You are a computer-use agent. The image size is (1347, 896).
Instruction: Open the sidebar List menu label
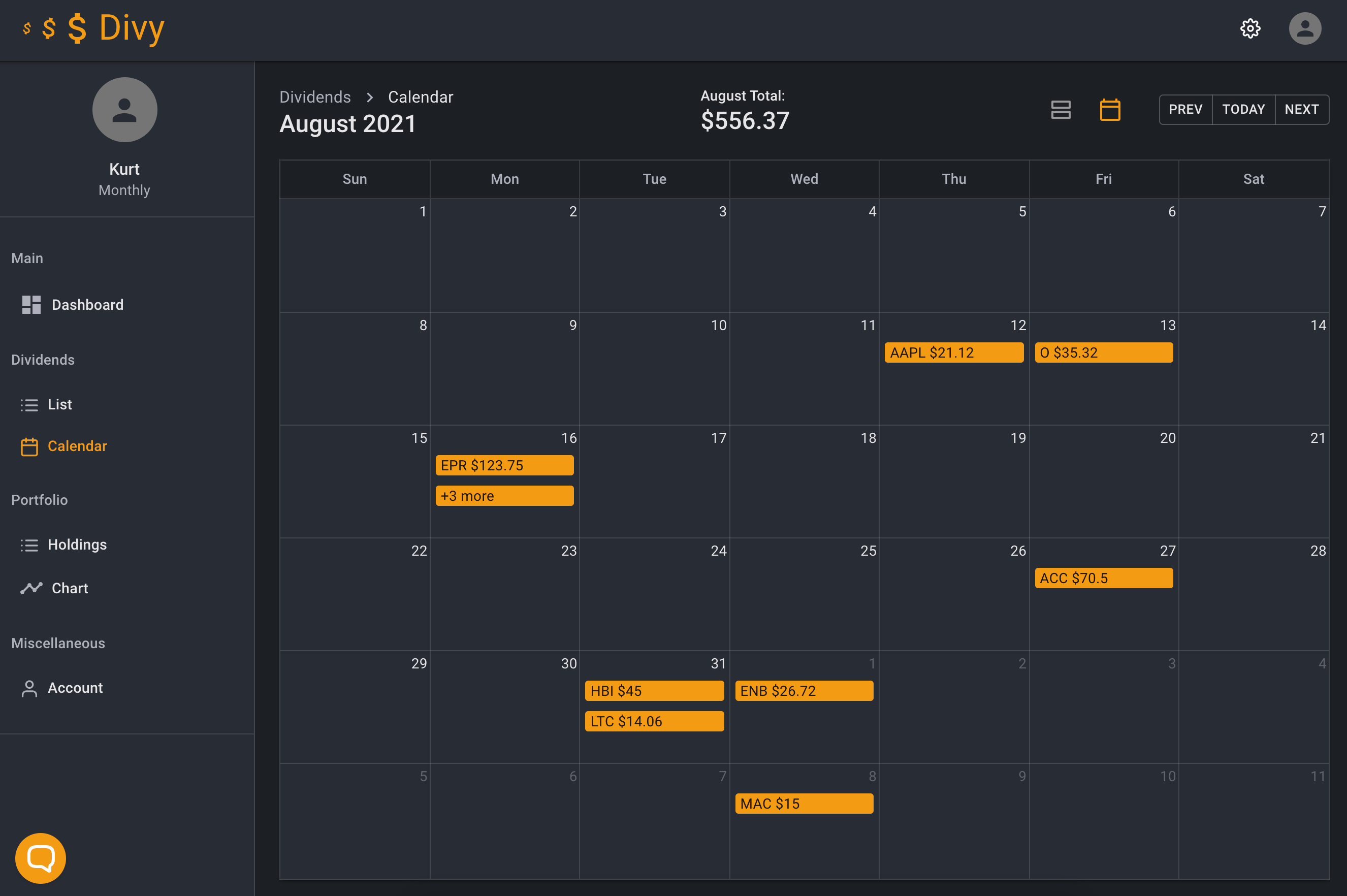60,404
